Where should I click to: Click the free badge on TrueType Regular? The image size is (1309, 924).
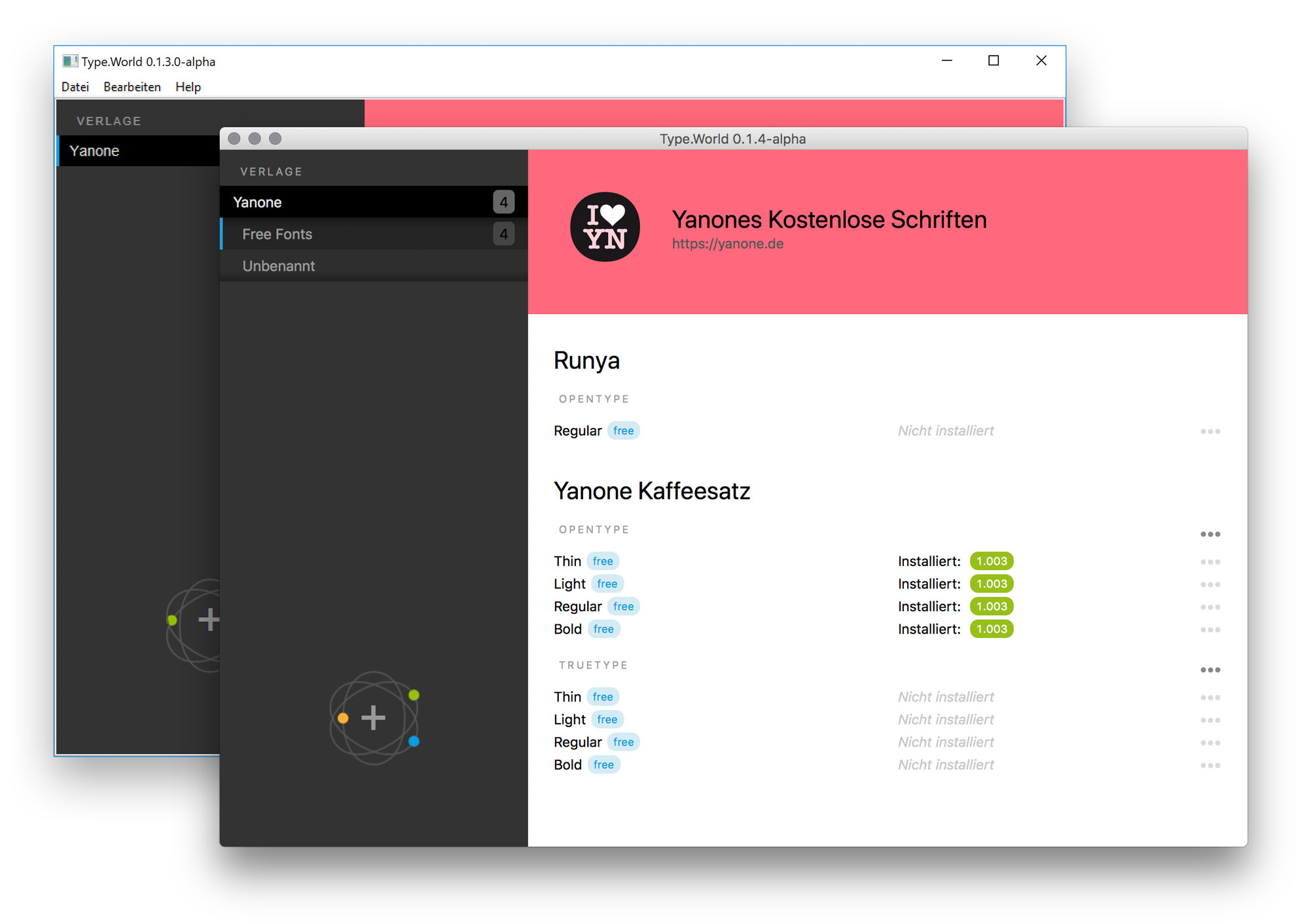pyautogui.click(x=623, y=742)
